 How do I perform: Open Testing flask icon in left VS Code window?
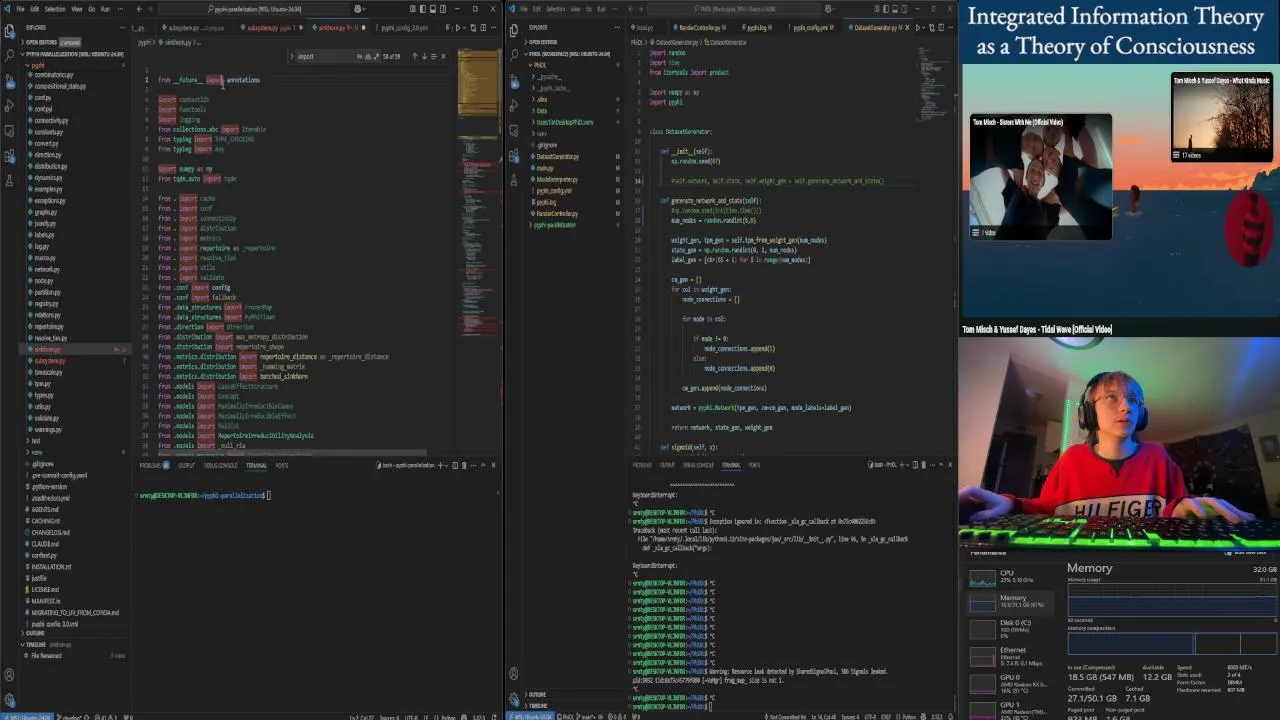[9, 181]
